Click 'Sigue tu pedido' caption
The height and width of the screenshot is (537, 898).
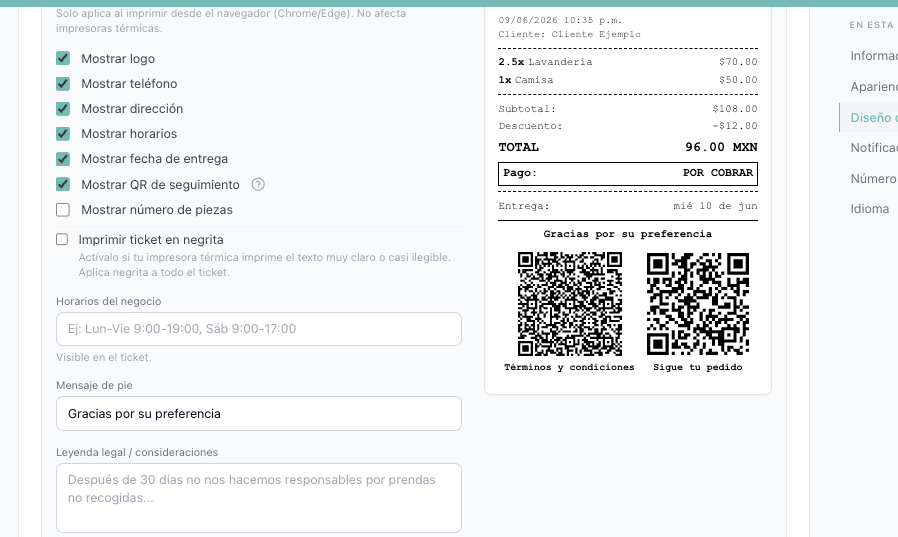[x=698, y=367]
